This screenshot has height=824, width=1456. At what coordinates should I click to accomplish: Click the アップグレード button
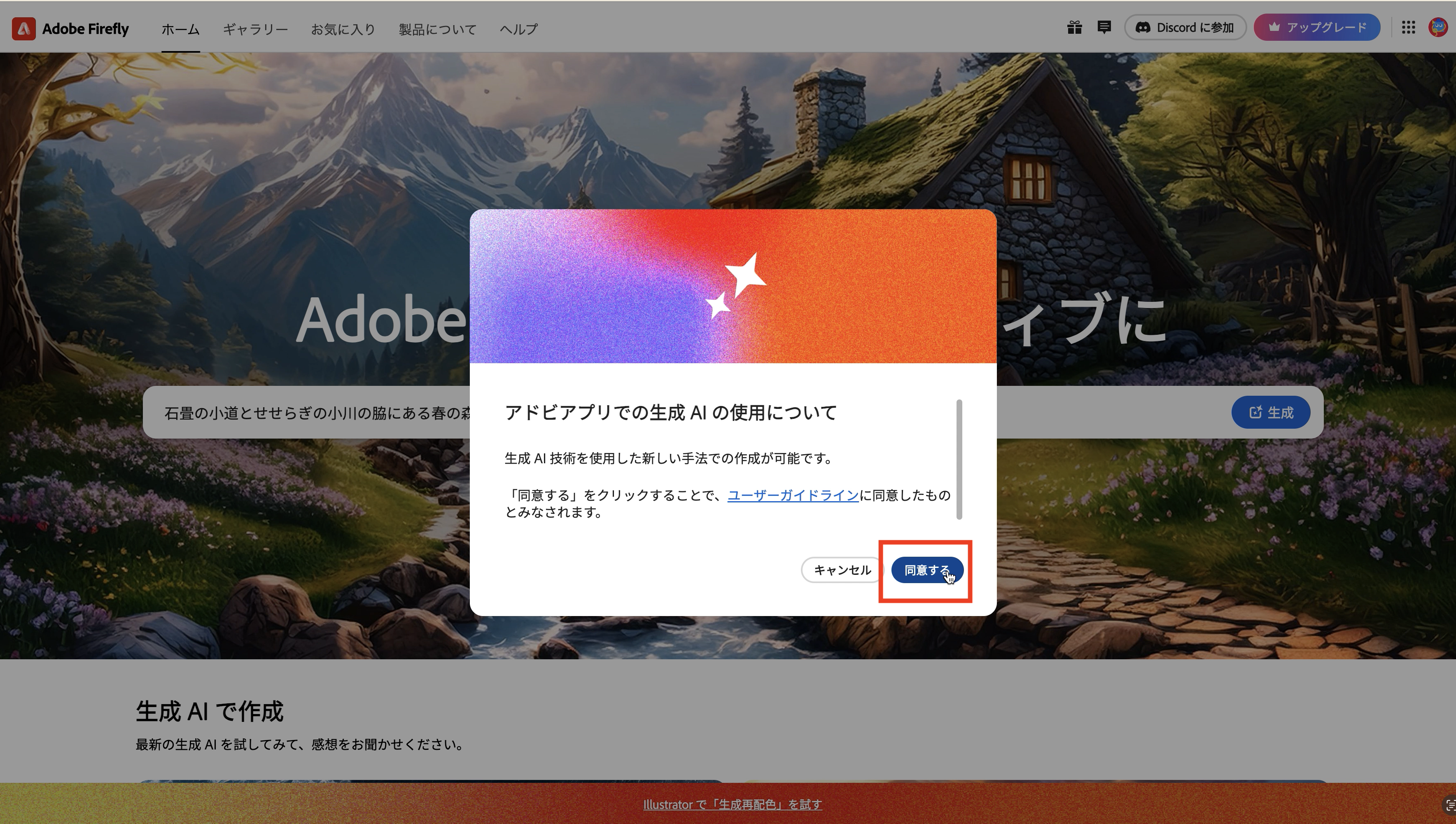1317,28
